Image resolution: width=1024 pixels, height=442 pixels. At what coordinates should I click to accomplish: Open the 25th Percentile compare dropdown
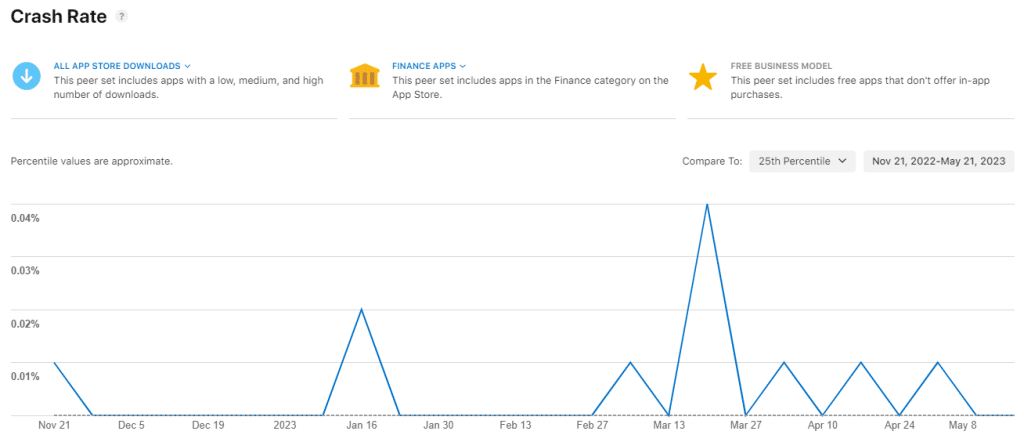click(802, 161)
